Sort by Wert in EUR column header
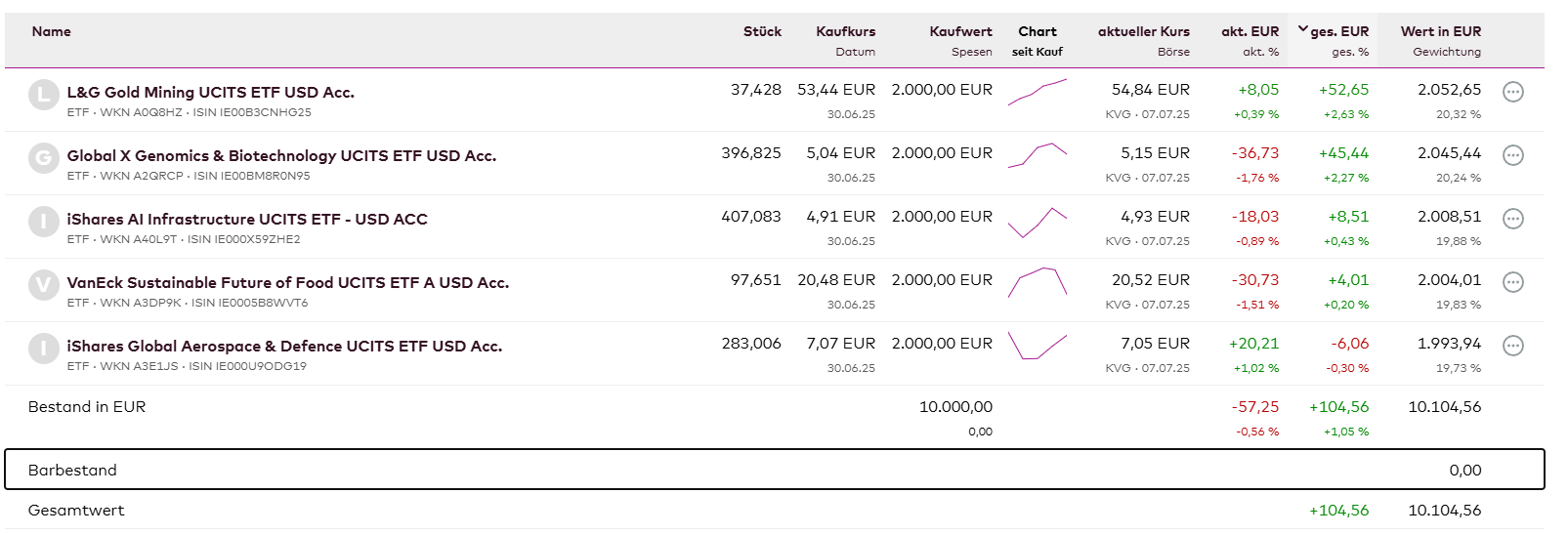1568x535 pixels. [x=1440, y=31]
